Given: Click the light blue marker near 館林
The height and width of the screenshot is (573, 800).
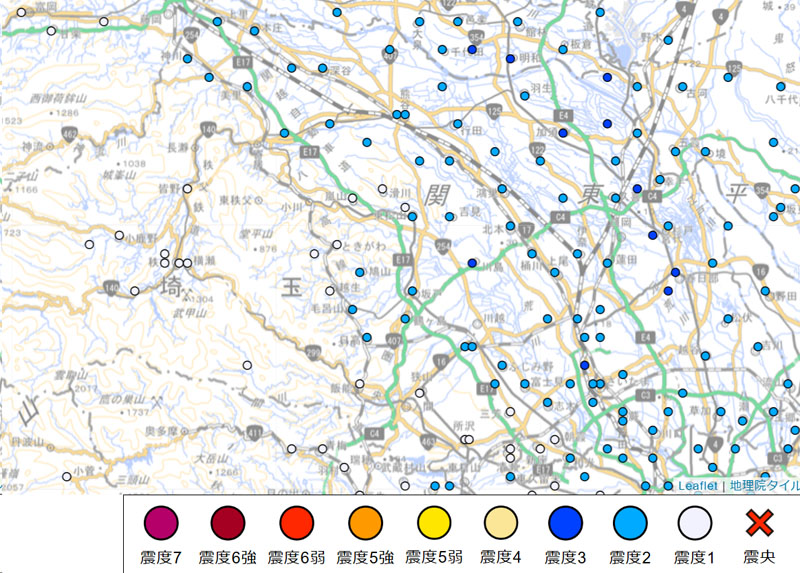Looking at the screenshot, I should coord(517,21).
